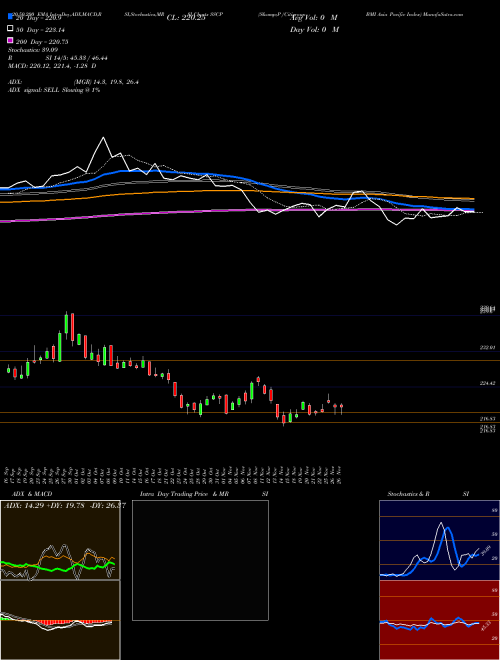Click the last candlestick on the price chart
This screenshot has height=660, width=500.
click(x=341, y=407)
